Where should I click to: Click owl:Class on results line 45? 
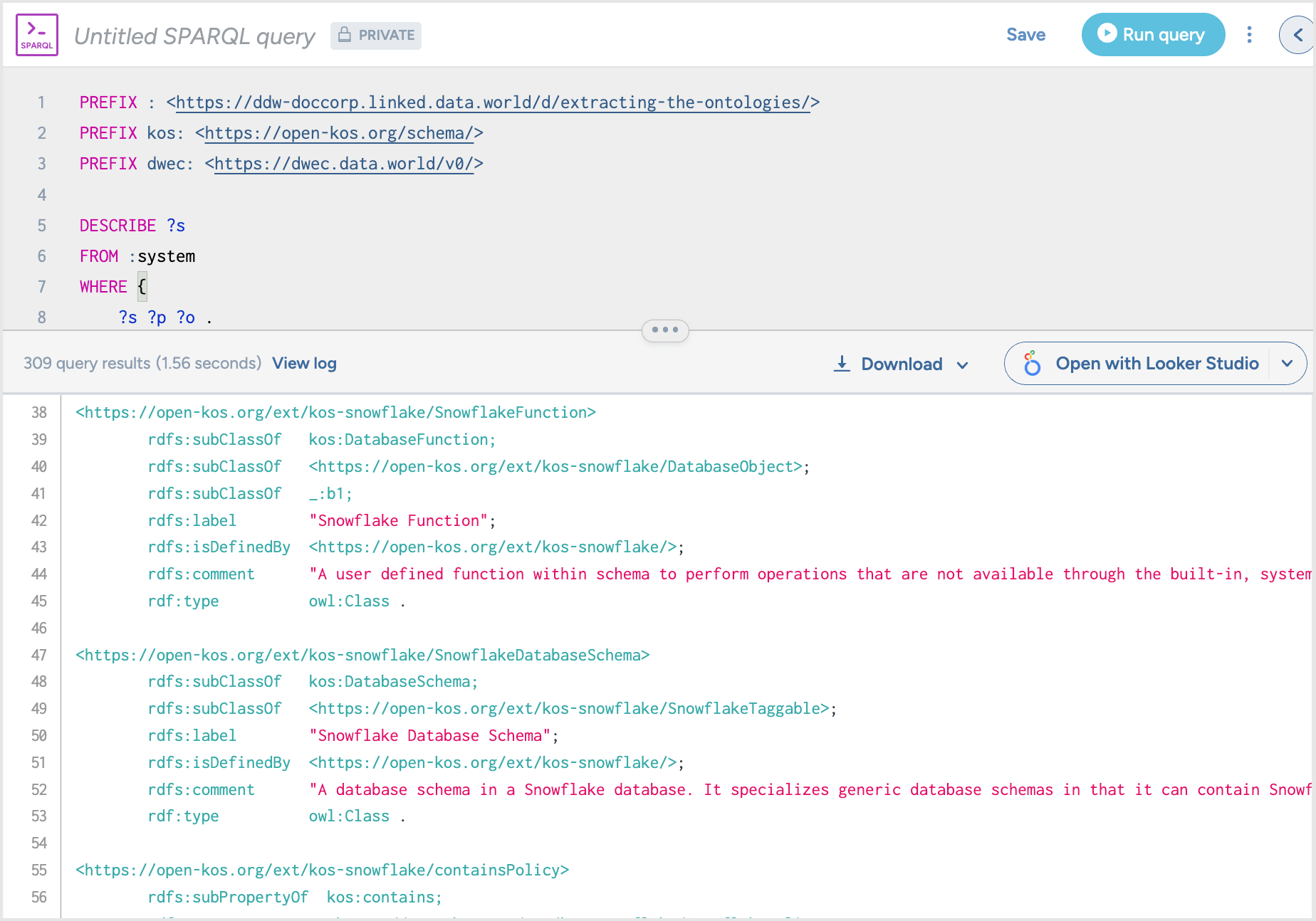click(349, 601)
